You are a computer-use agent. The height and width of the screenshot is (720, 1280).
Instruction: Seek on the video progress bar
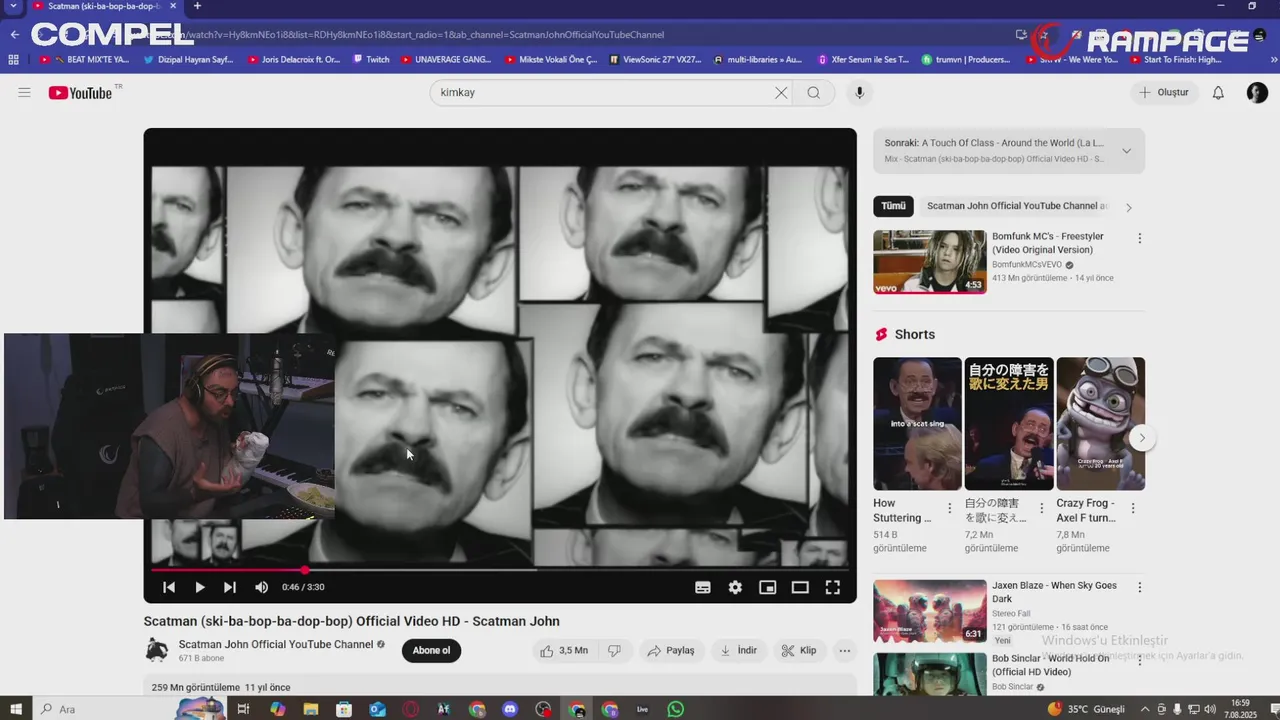pos(500,570)
